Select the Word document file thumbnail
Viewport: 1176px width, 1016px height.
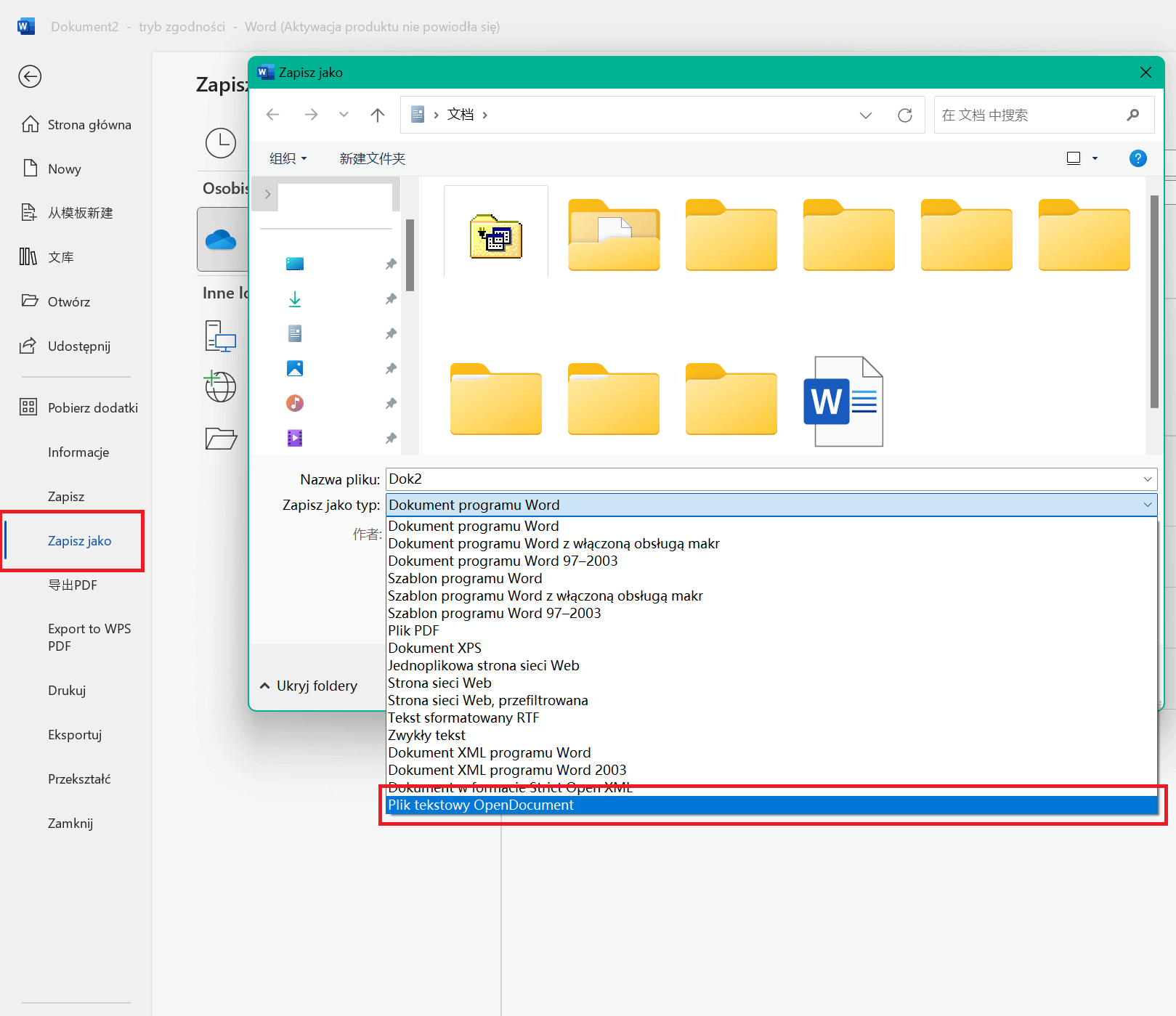coord(843,401)
